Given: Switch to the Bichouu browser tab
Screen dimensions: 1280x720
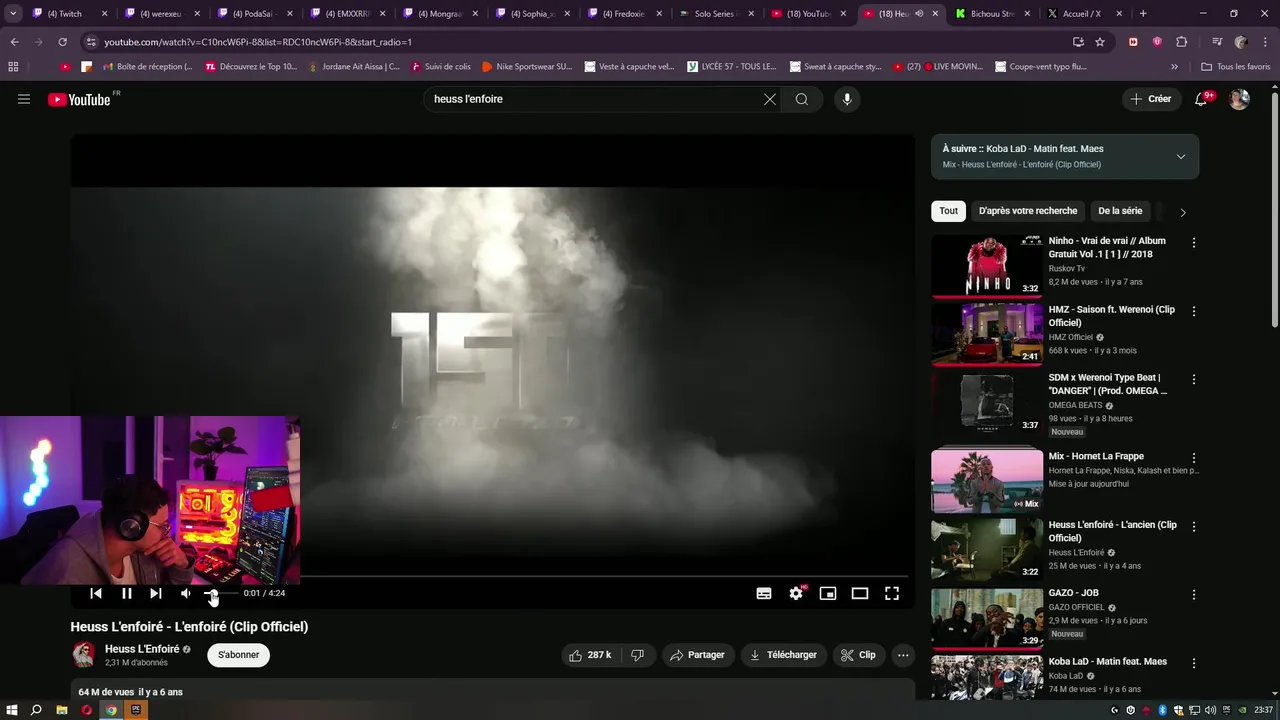Looking at the screenshot, I should click(990, 14).
